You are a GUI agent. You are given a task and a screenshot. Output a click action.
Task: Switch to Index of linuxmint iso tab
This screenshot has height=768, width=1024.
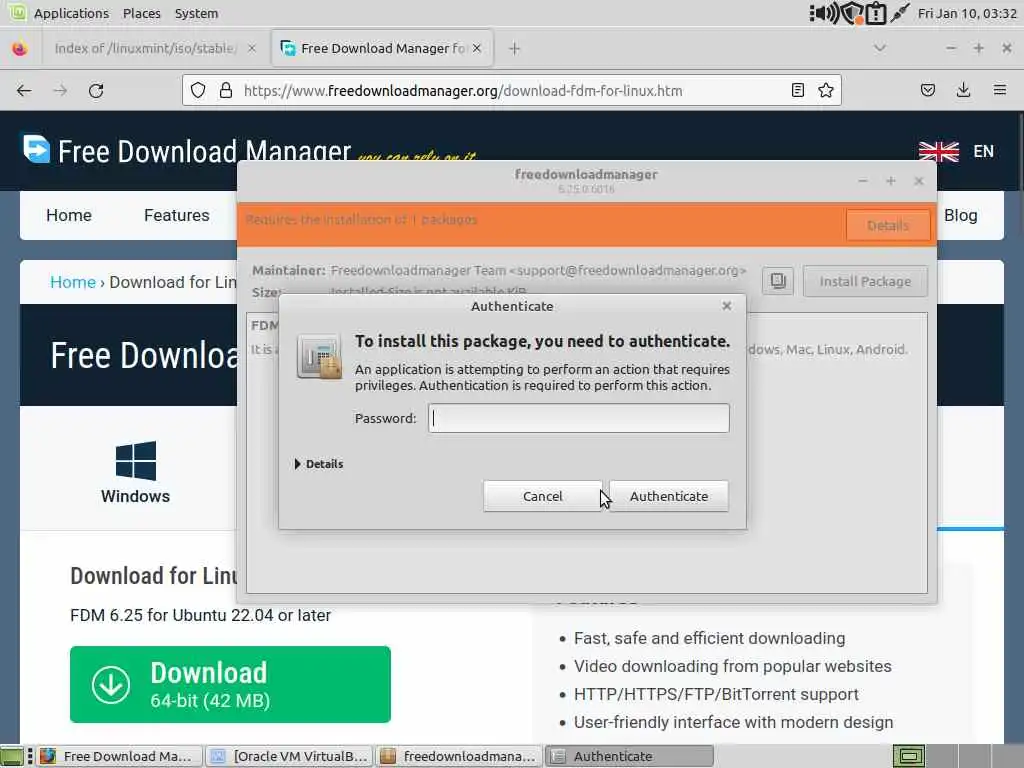(x=144, y=48)
